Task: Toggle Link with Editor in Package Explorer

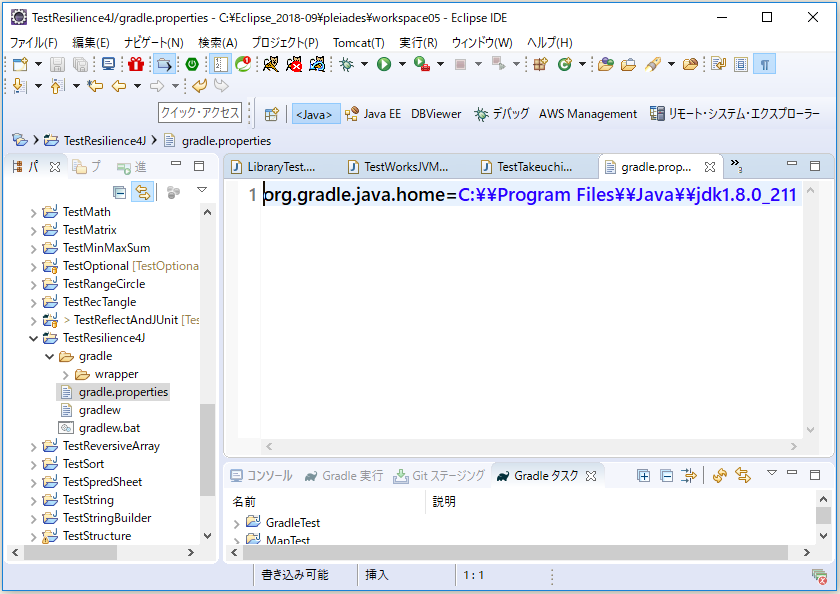Action: point(142,192)
